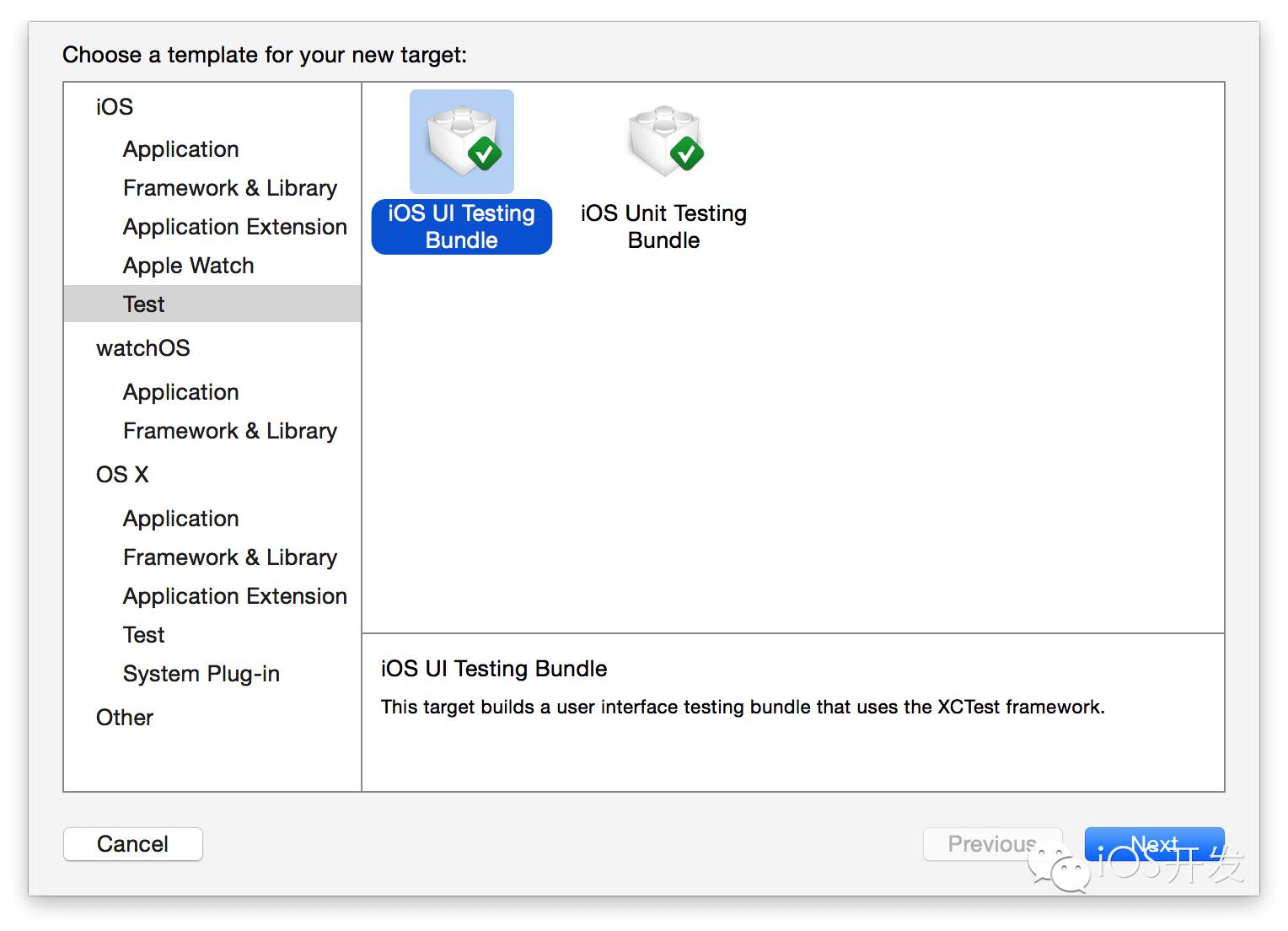Open the Apple Watch category
Image resolution: width=1288 pixels, height=931 pixels.
tap(189, 266)
